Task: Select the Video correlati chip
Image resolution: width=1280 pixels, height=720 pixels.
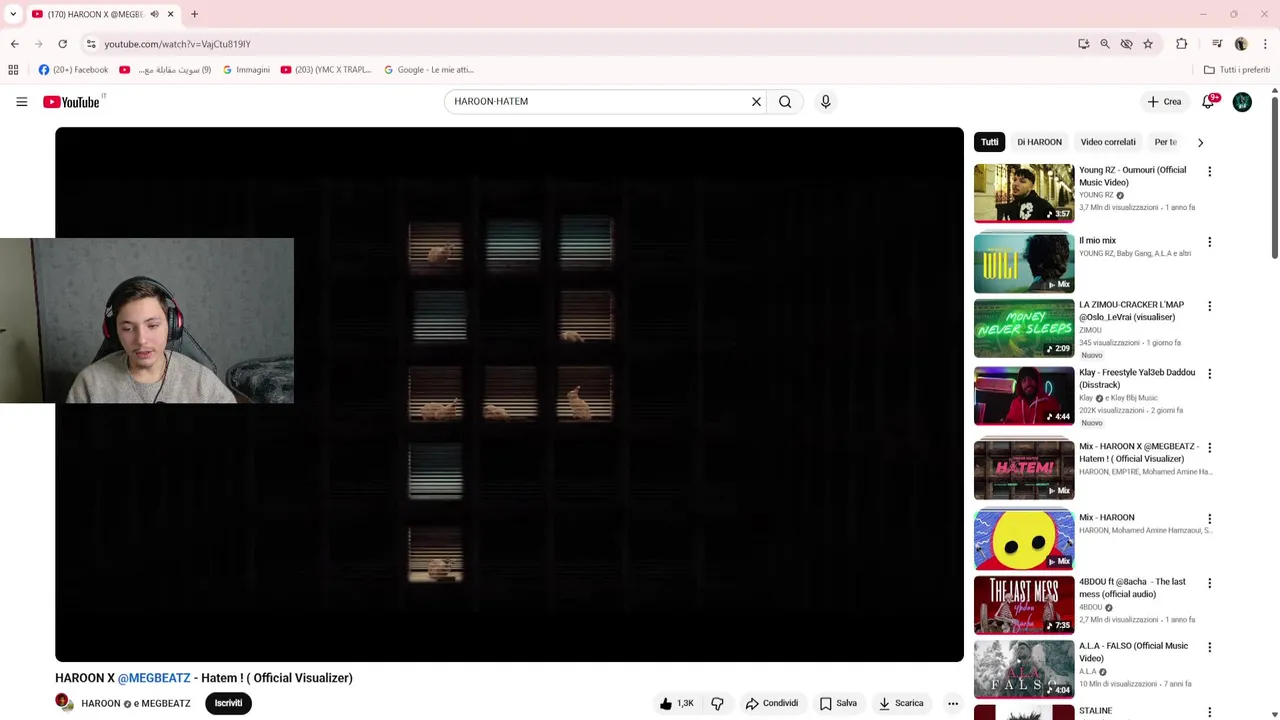Action: click(1108, 142)
